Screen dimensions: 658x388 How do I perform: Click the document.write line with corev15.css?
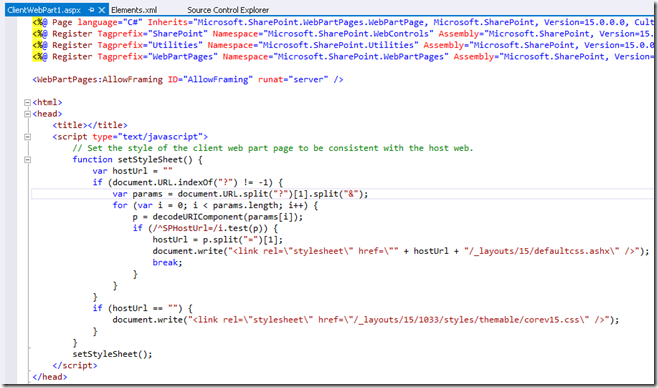click(x=366, y=320)
